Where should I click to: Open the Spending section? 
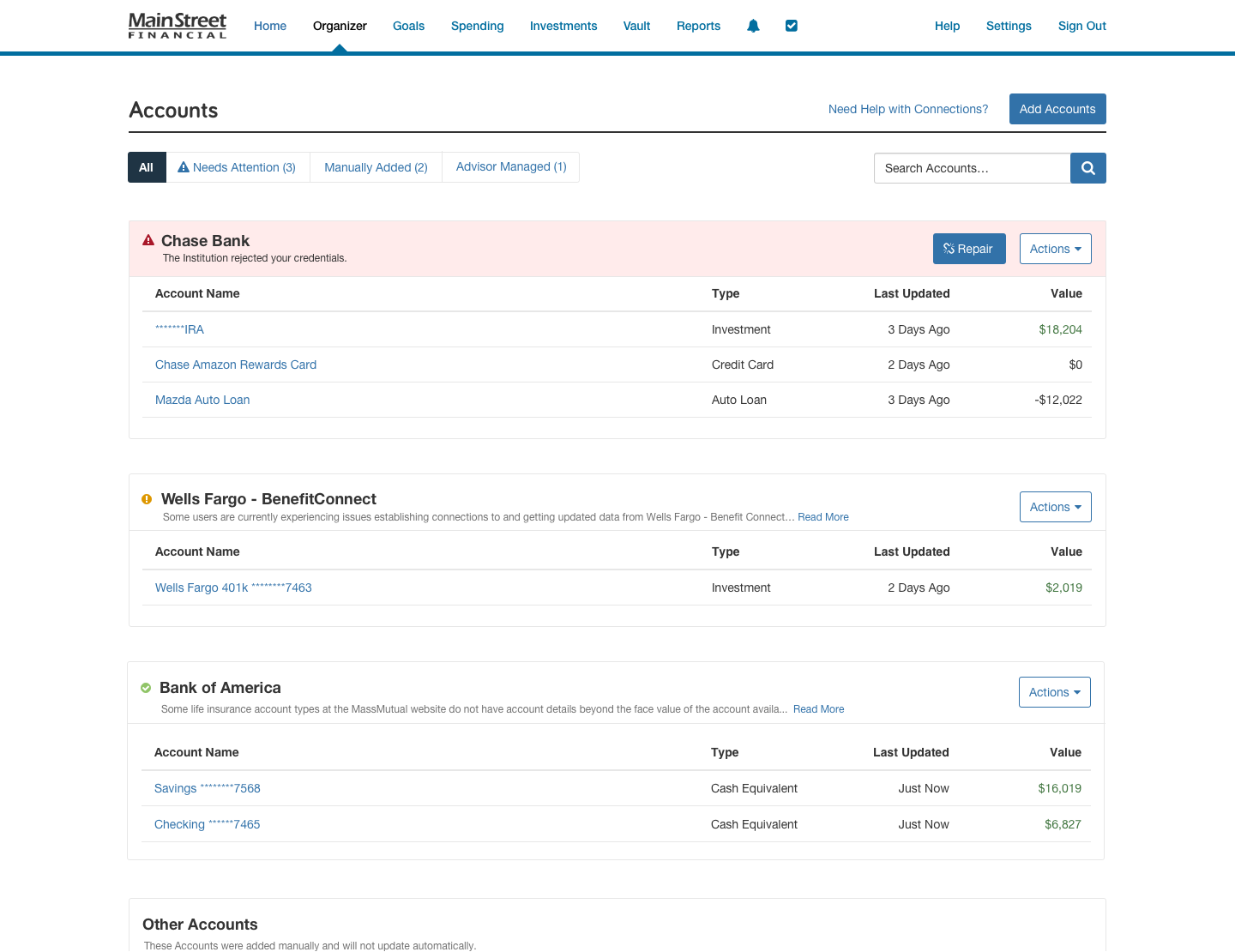pyautogui.click(x=478, y=26)
